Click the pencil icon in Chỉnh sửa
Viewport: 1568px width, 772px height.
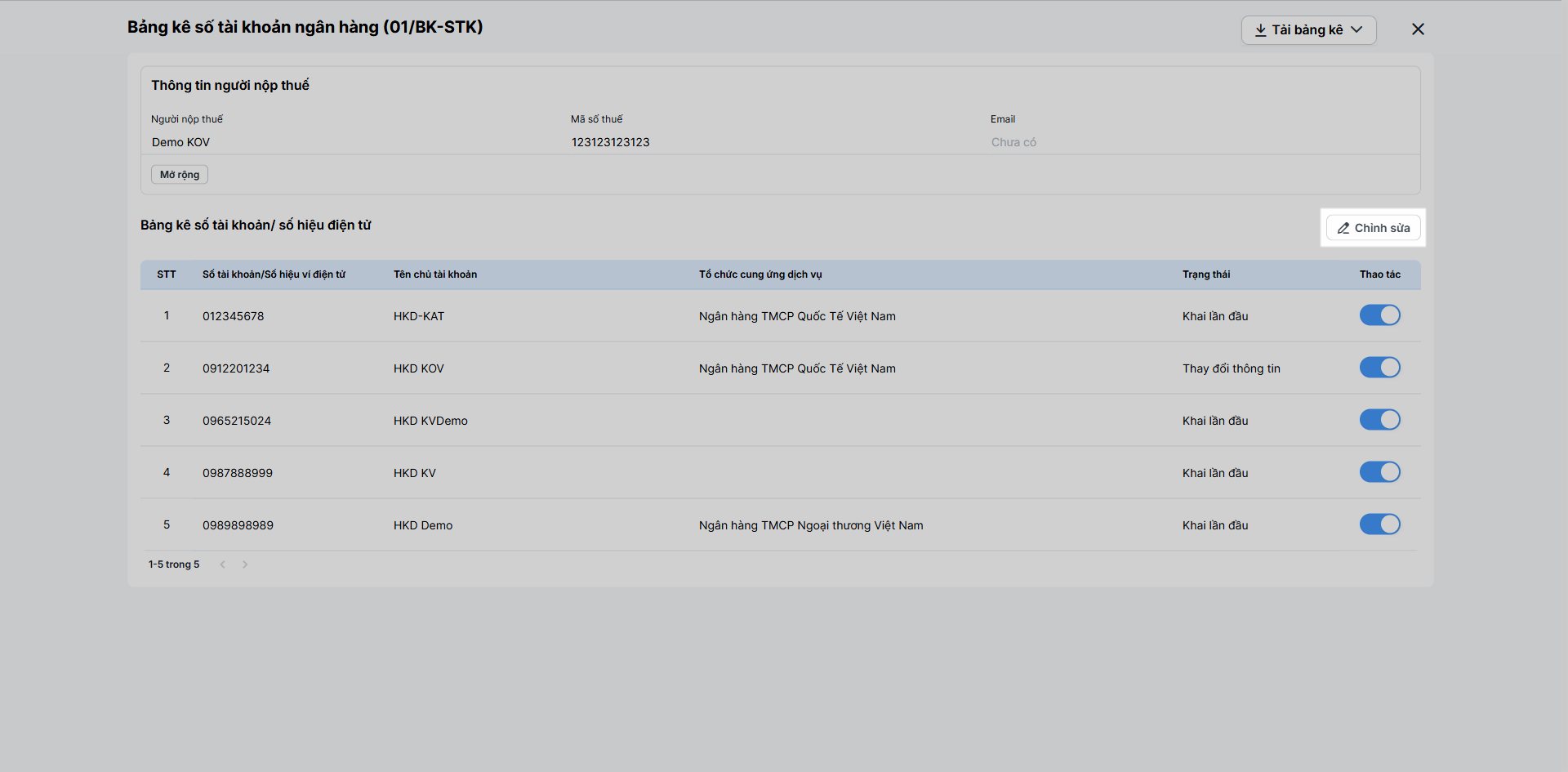pos(1343,228)
